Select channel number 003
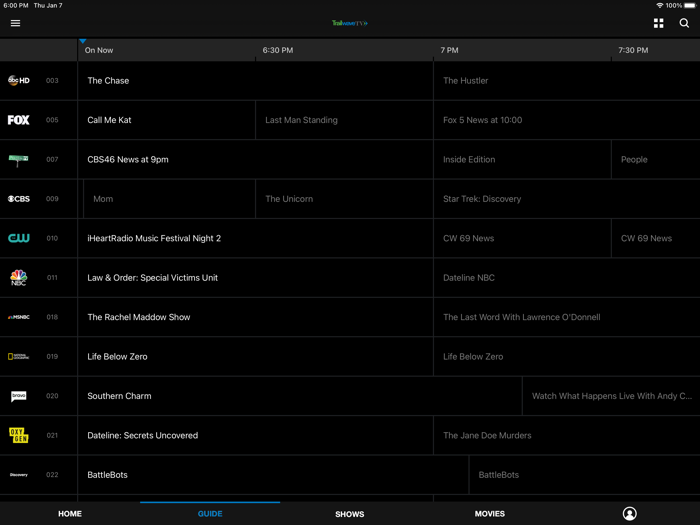 tap(52, 80)
